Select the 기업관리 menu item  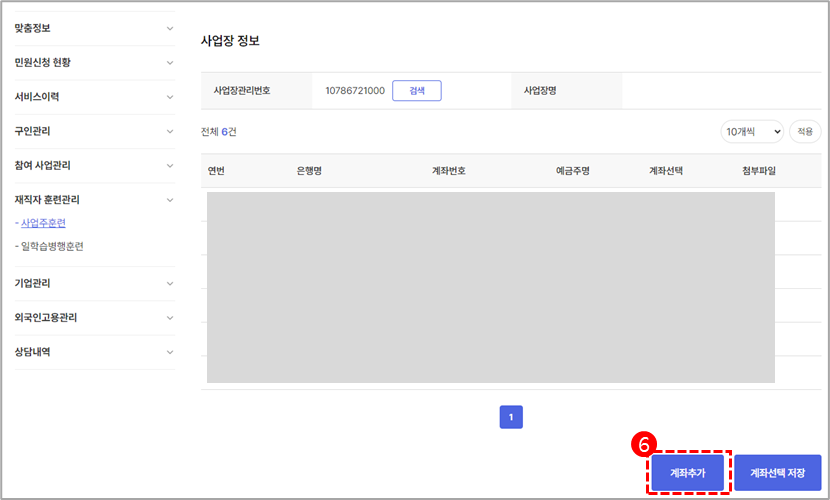pyautogui.click(x=32, y=283)
